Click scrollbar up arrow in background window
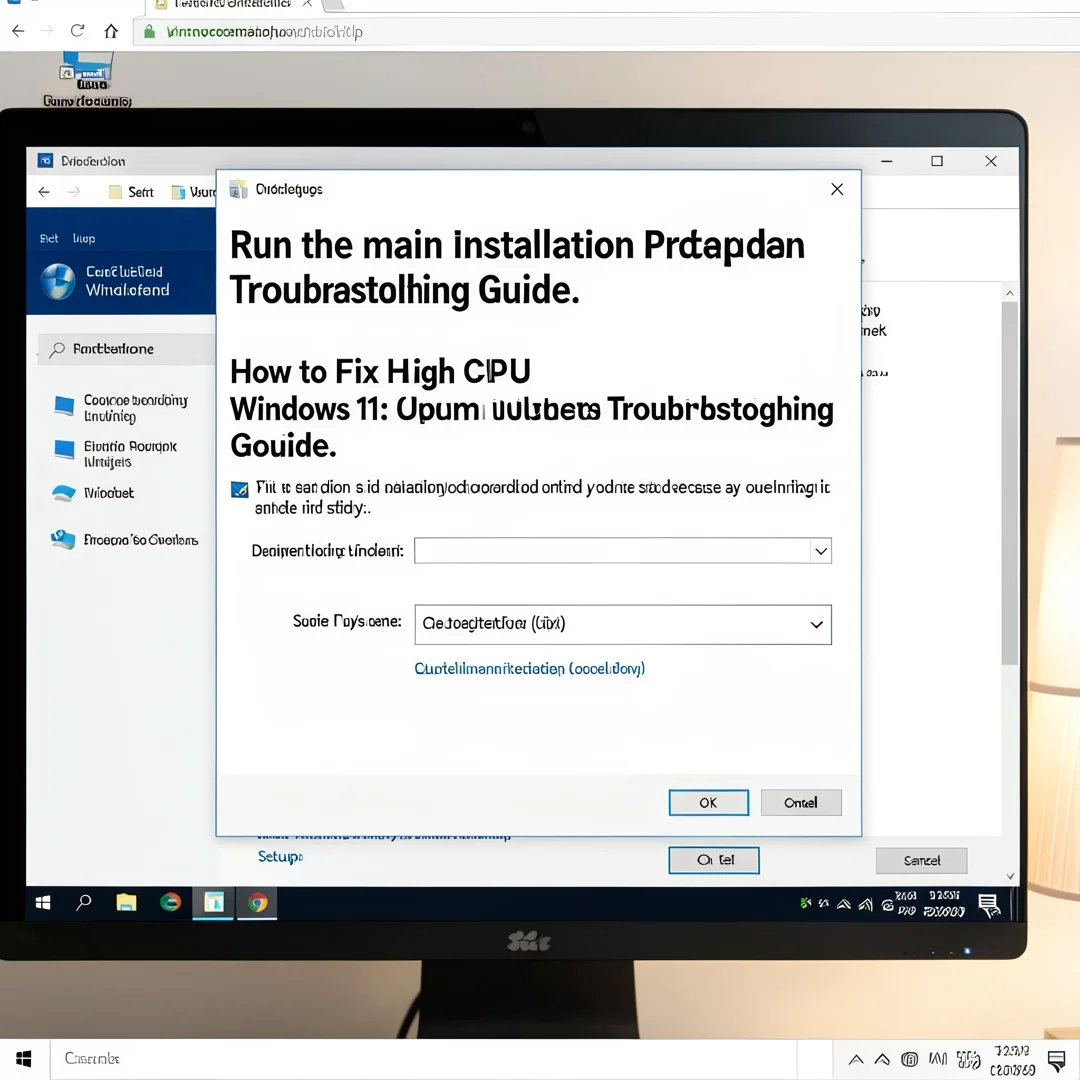 (1010, 293)
